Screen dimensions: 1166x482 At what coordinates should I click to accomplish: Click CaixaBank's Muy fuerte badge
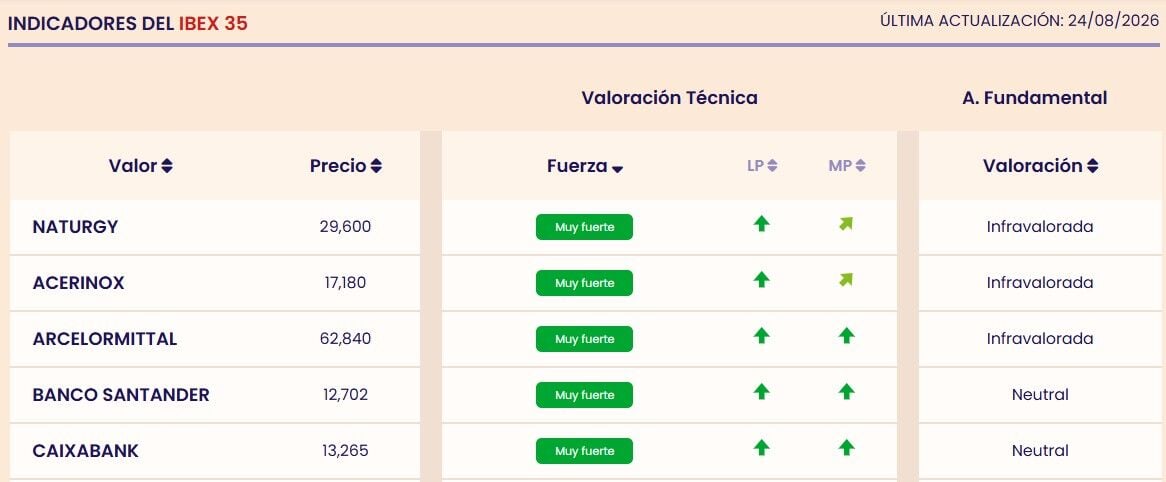584,452
